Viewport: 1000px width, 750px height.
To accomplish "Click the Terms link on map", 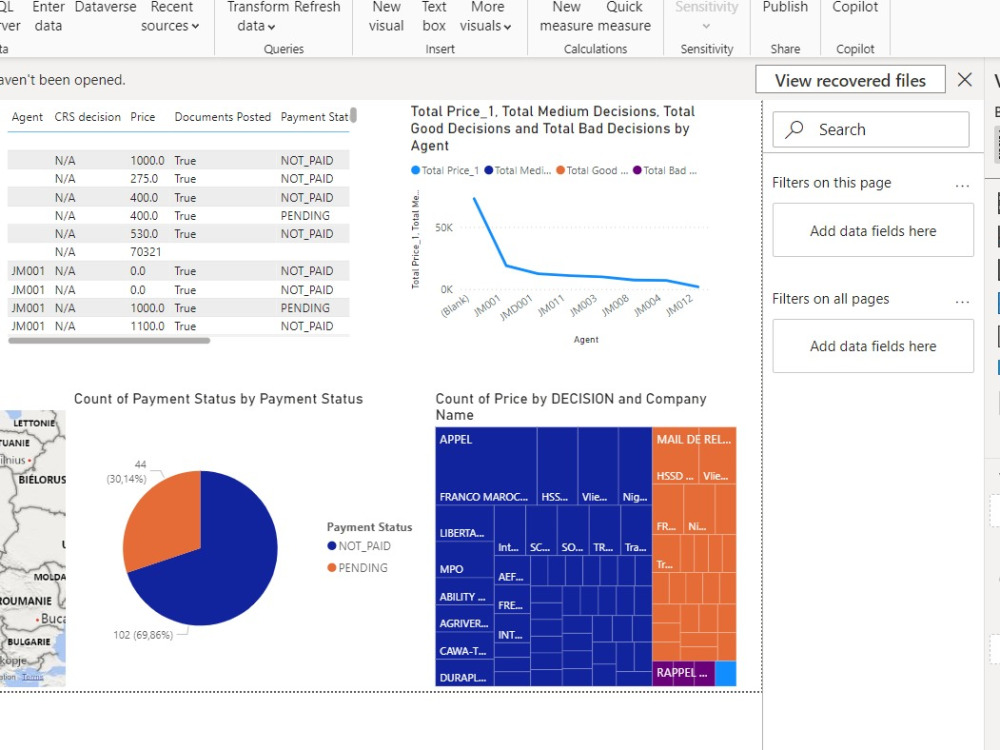I will (x=33, y=677).
